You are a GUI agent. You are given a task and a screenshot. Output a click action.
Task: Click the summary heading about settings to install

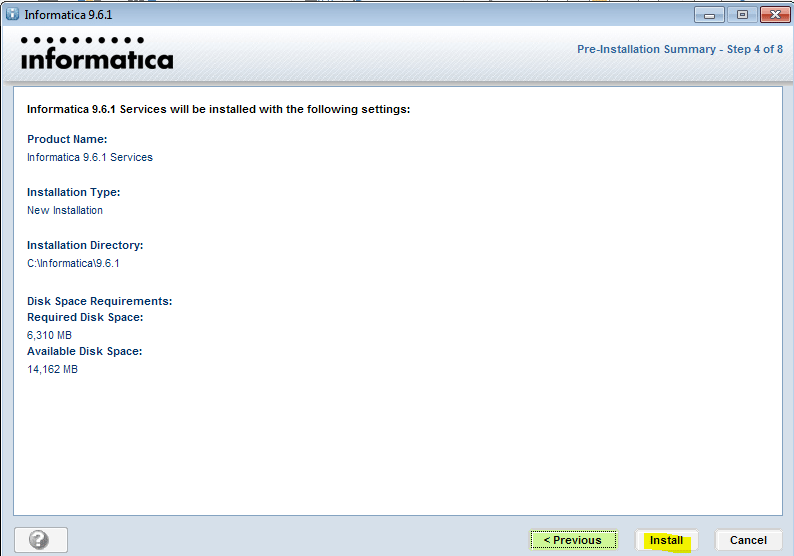click(x=218, y=109)
